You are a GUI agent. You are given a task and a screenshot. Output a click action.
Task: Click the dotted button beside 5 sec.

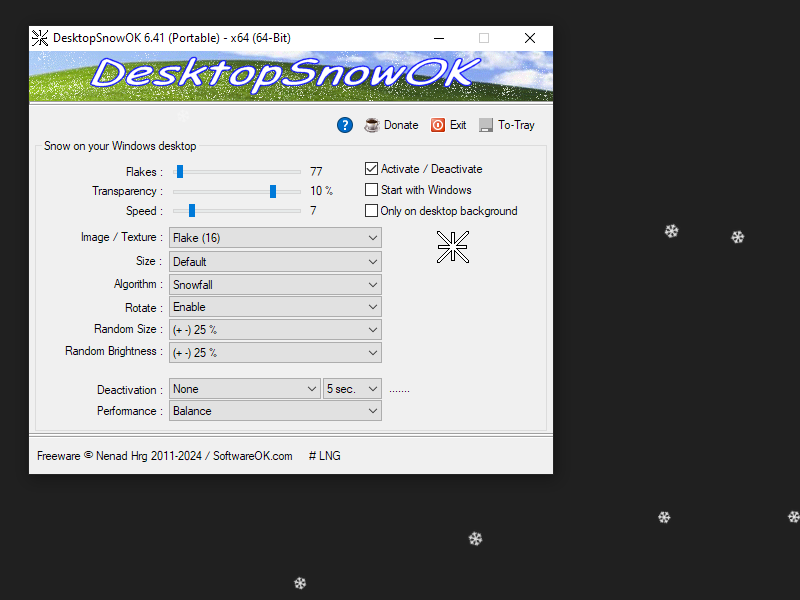pyautogui.click(x=399, y=389)
